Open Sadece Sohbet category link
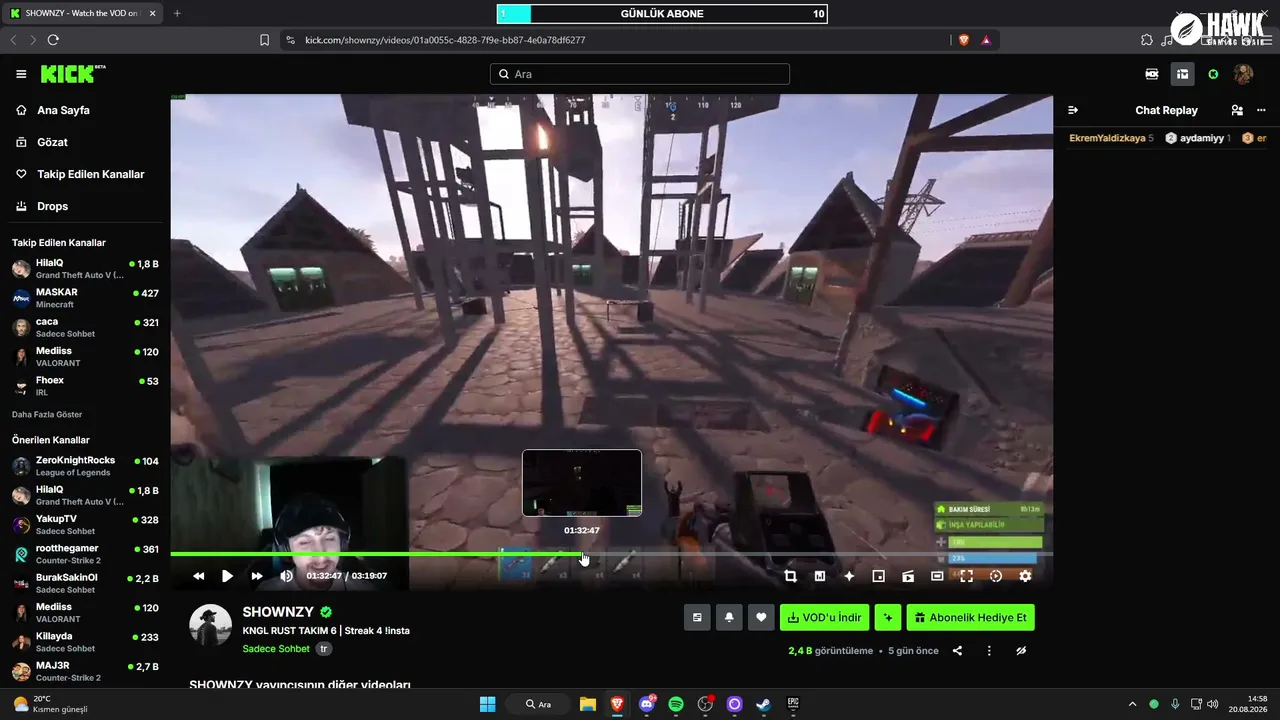The height and width of the screenshot is (720, 1280). coord(276,649)
